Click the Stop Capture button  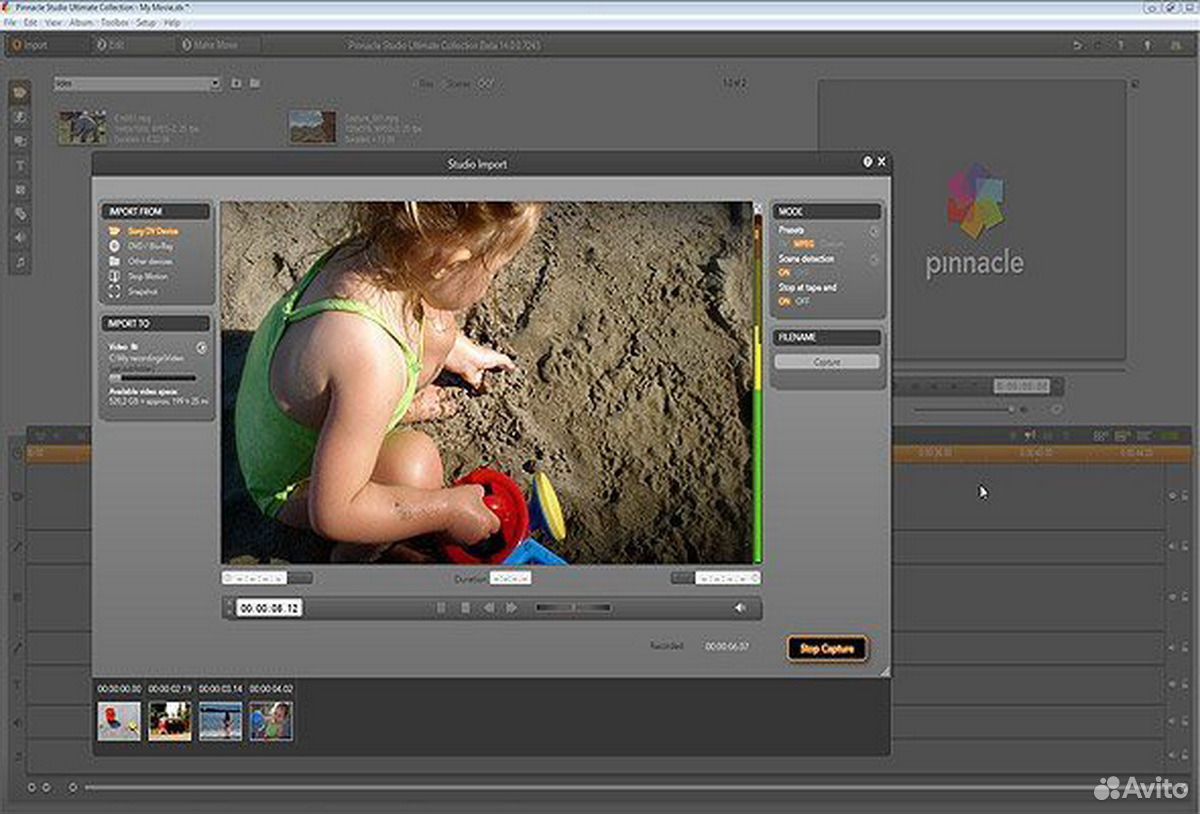826,649
